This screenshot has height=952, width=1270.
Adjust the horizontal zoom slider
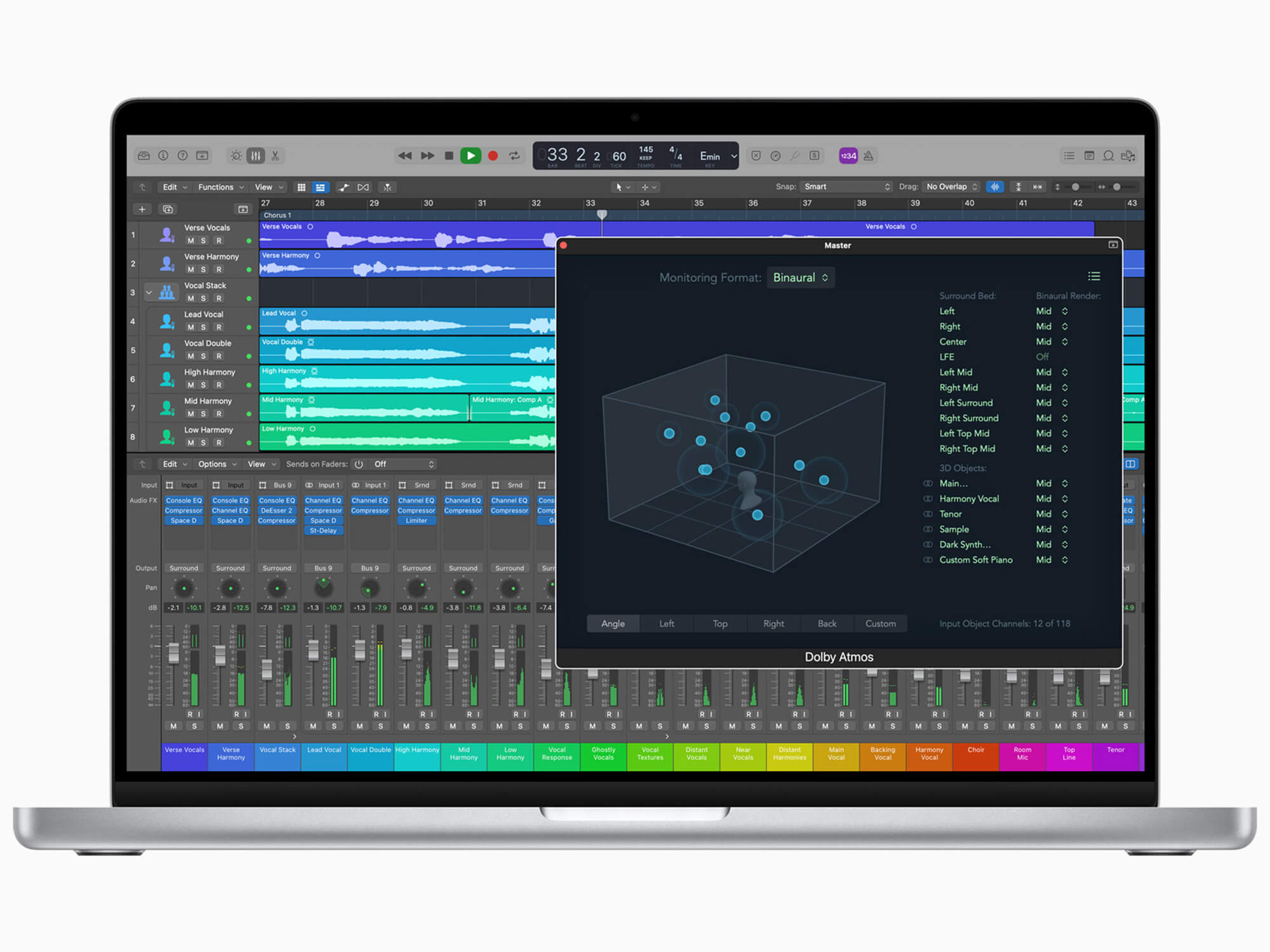point(1116,187)
